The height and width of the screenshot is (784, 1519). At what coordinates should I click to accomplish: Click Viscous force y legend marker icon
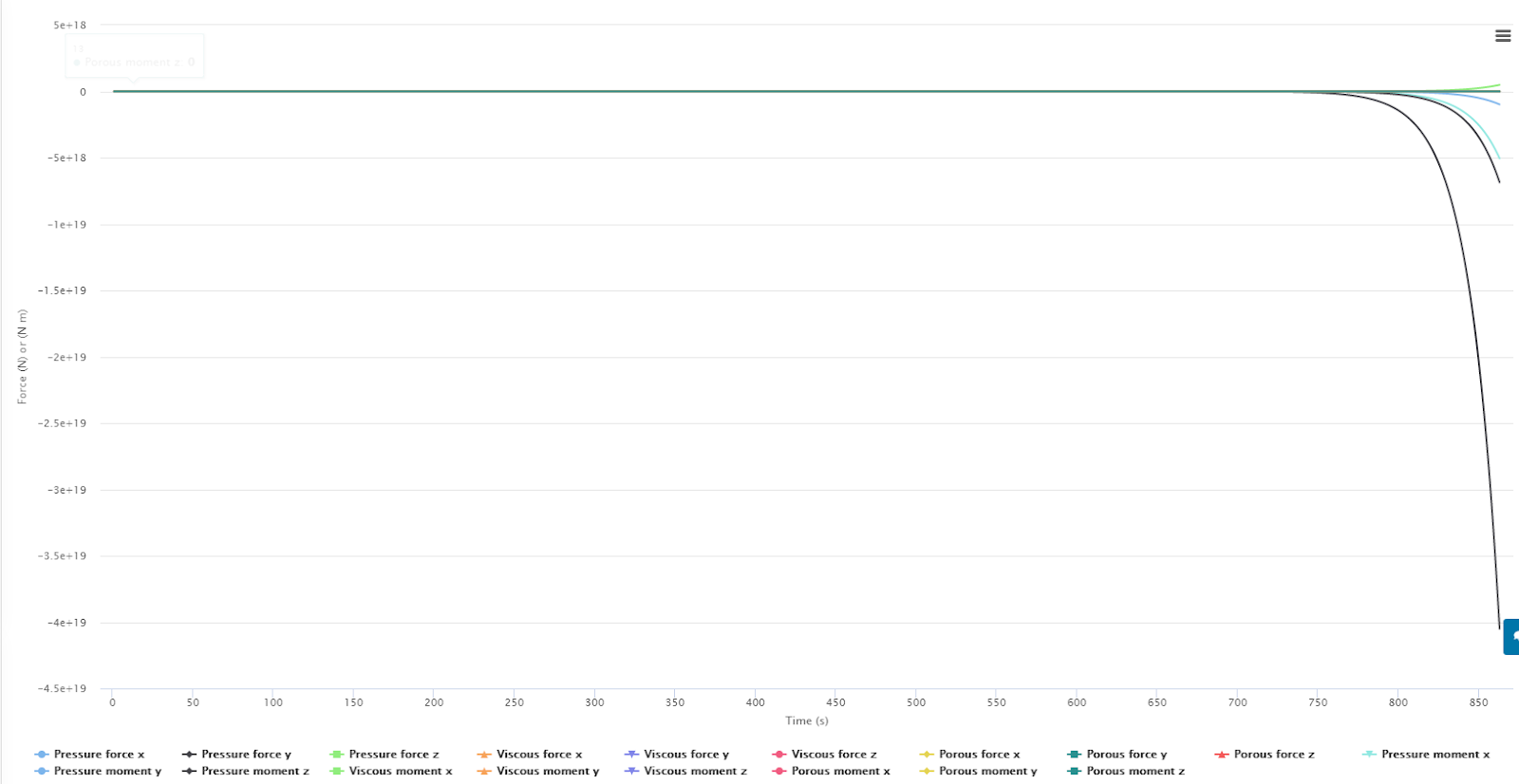click(631, 755)
